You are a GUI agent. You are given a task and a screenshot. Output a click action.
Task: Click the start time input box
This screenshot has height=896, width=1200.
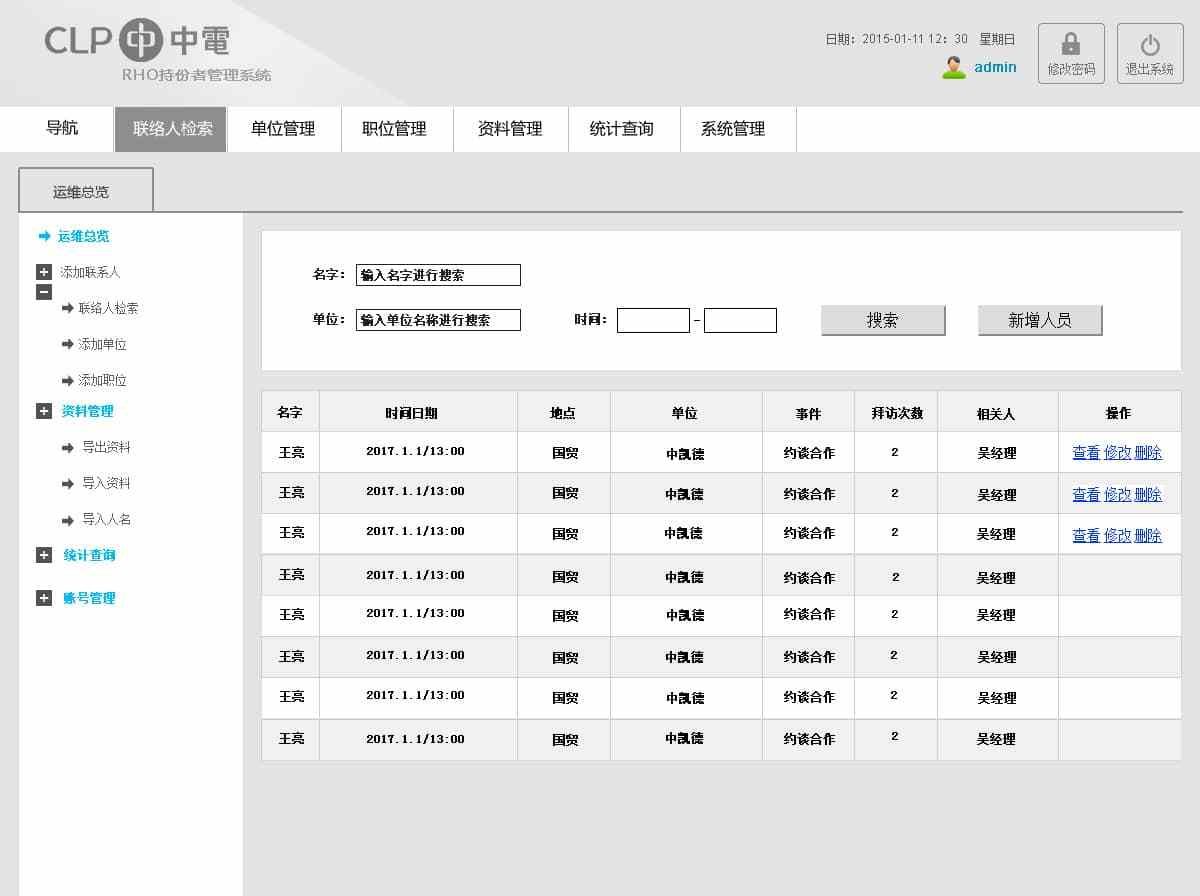pos(653,320)
